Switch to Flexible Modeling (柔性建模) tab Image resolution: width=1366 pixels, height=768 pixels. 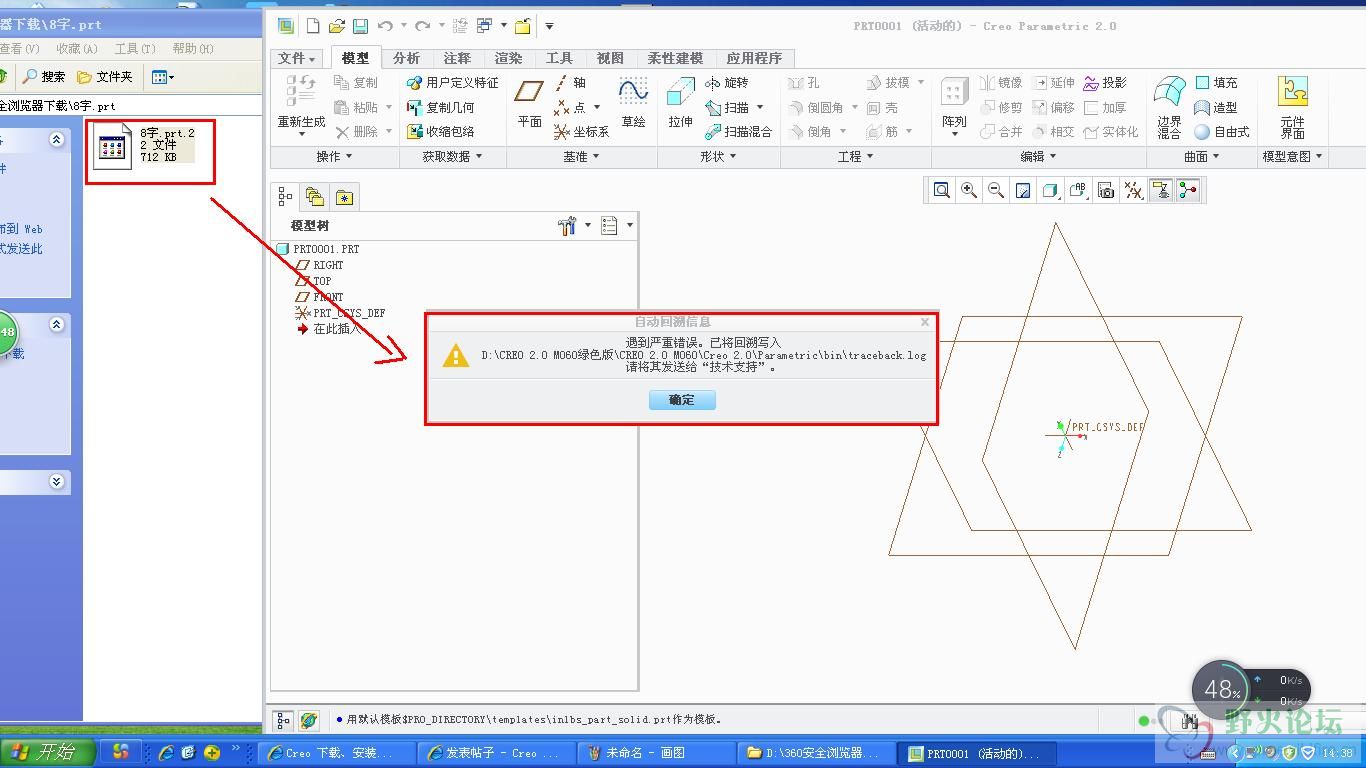(x=675, y=58)
